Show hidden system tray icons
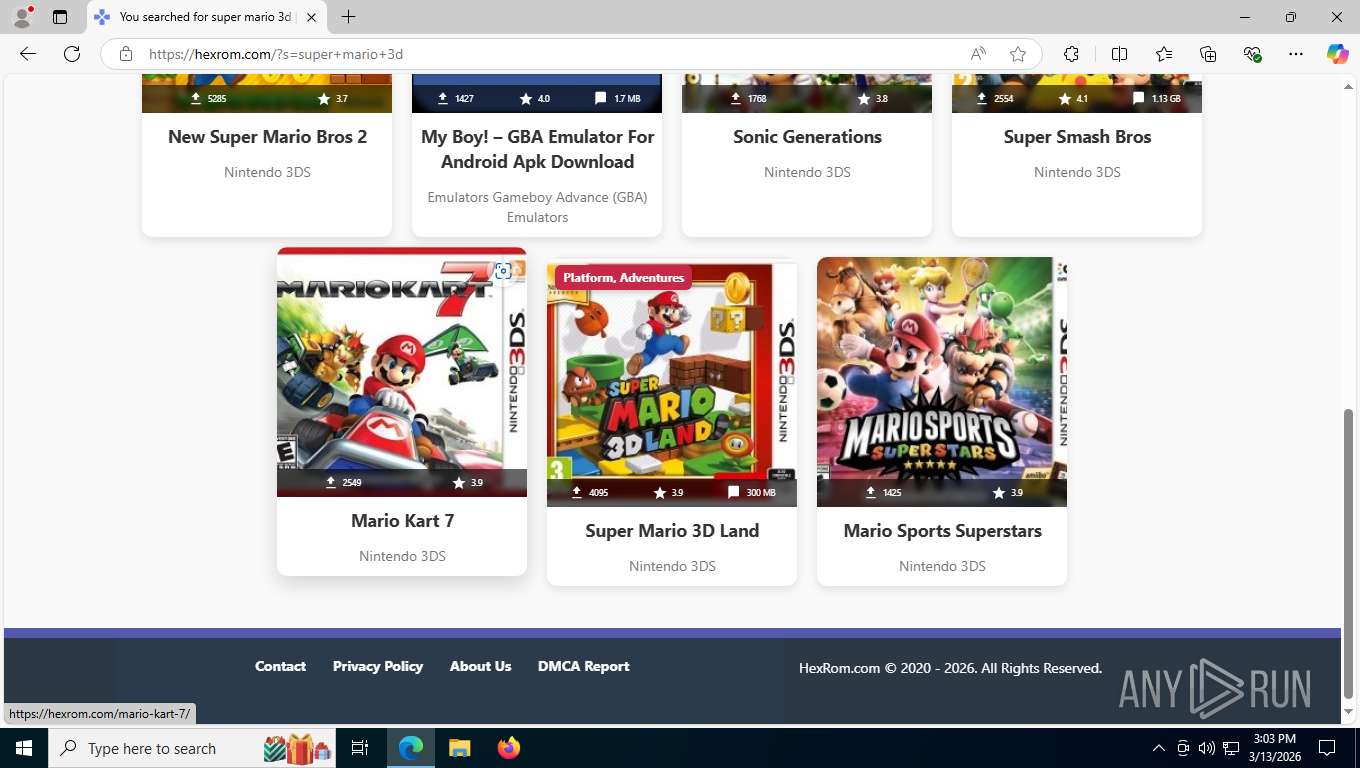Image resolution: width=1360 pixels, height=768 pixels. [x=1159, y=748]
